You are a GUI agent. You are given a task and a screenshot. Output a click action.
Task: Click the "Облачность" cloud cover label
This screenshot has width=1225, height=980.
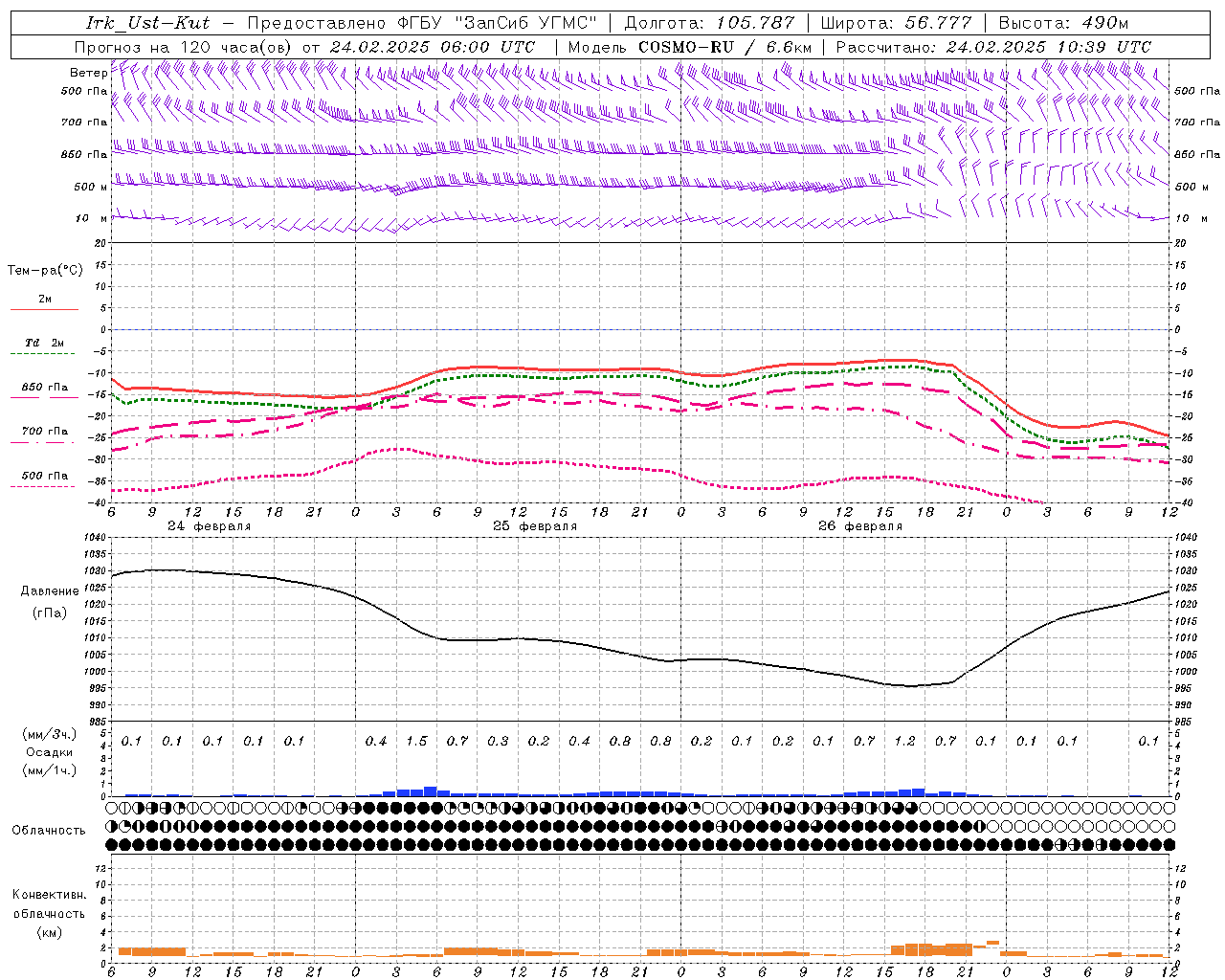[49, 831]
